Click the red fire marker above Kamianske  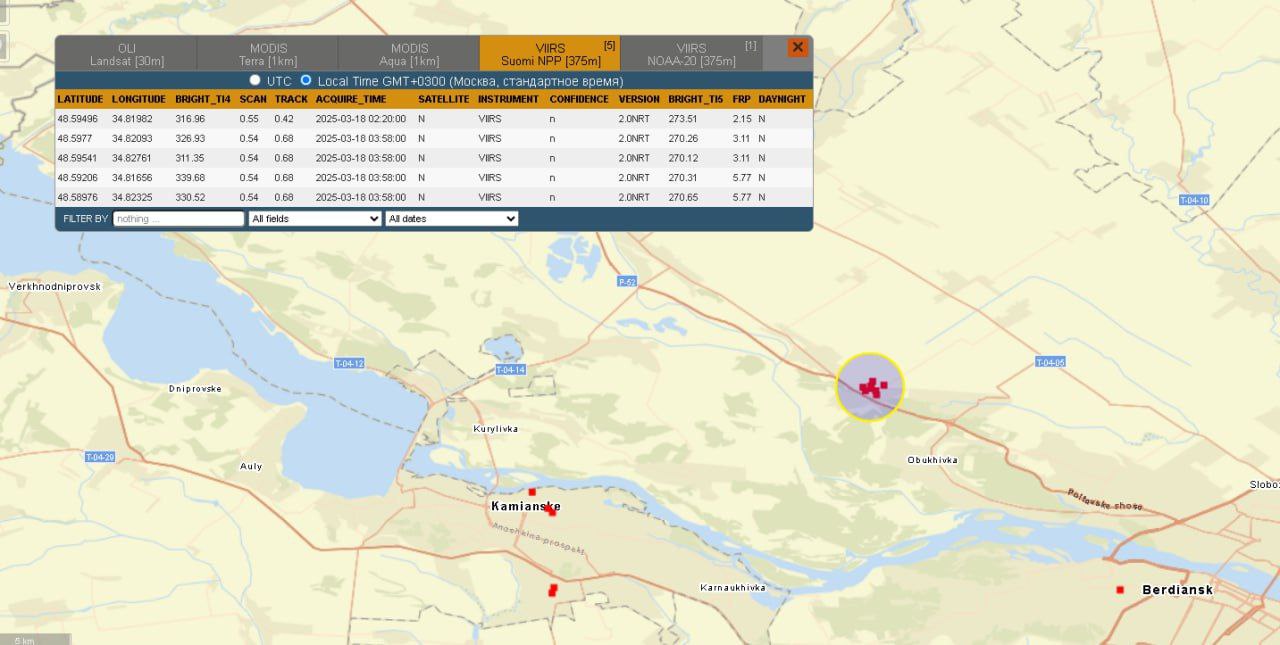pyautogui.click(x=532, y=492)
